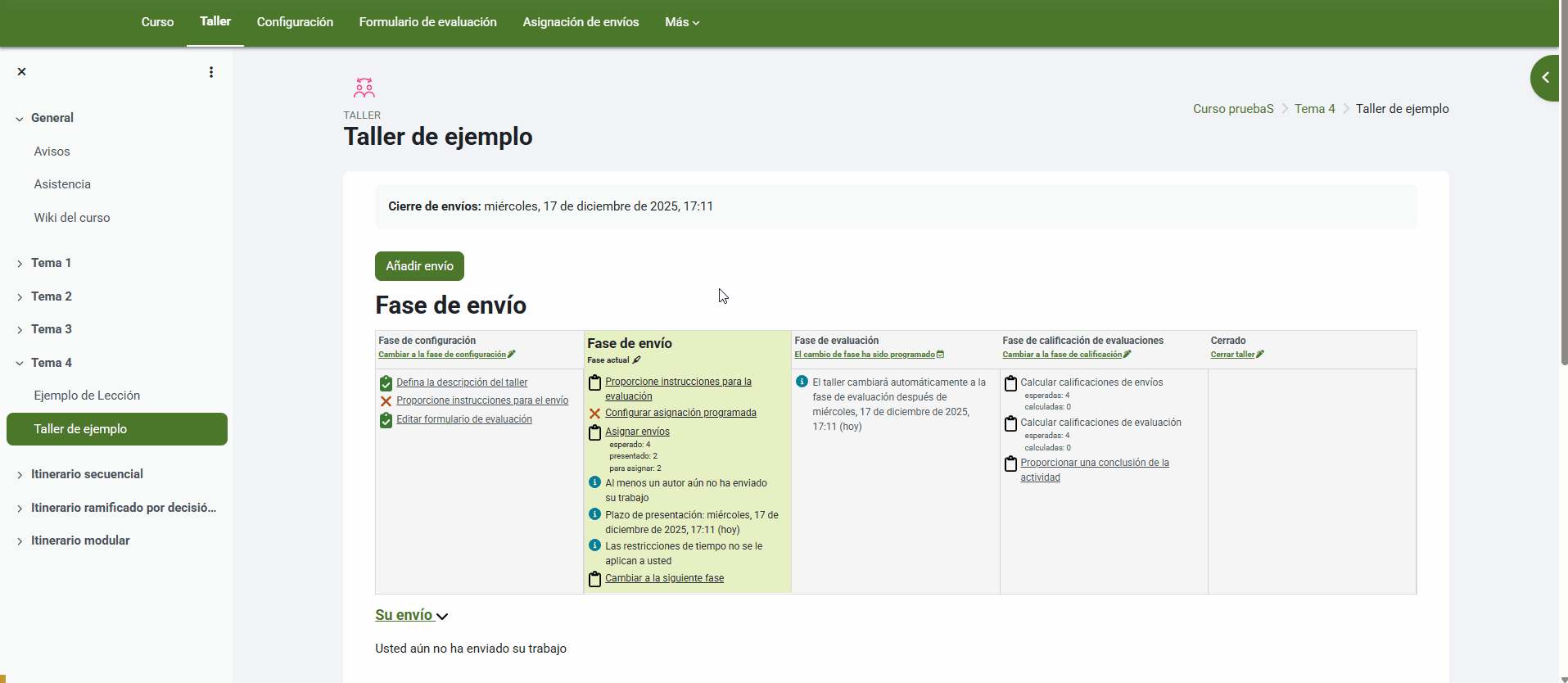Click the clipboard icon beside 'Proporcione instrucciones para la evaluación'
1568x683 pixels.
[x=595, y=382]
